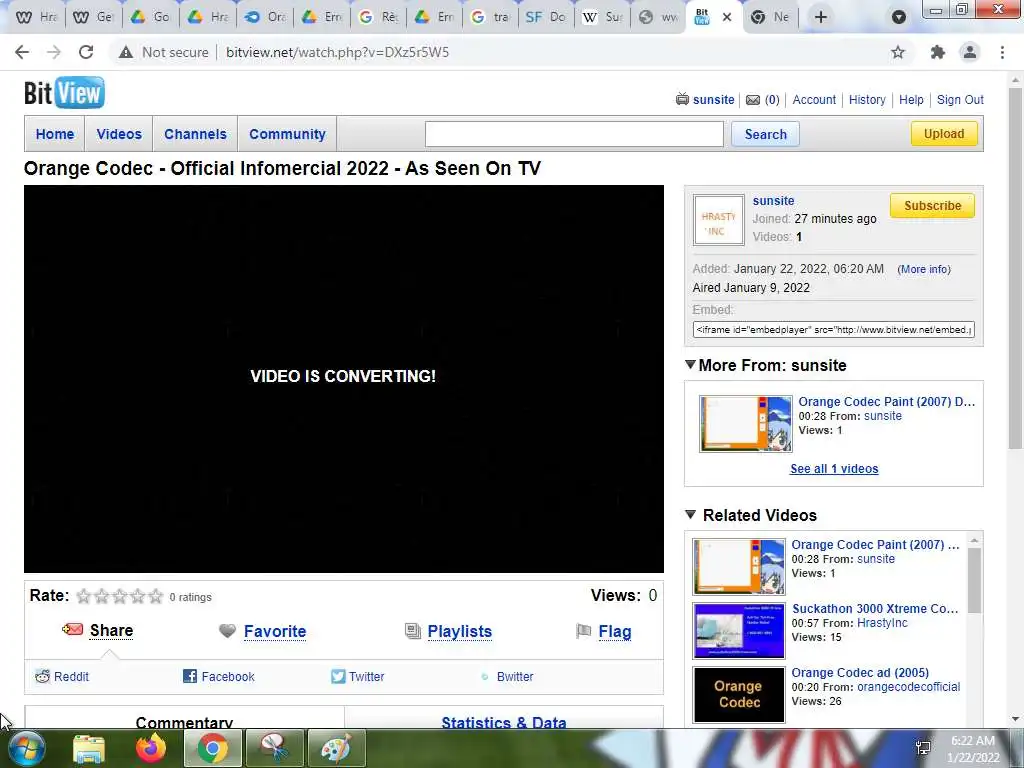The width and height of the screenshot is (1024, 768).
Task: Open Suckathon 3000 Xtreme video title
Action: 875,608
